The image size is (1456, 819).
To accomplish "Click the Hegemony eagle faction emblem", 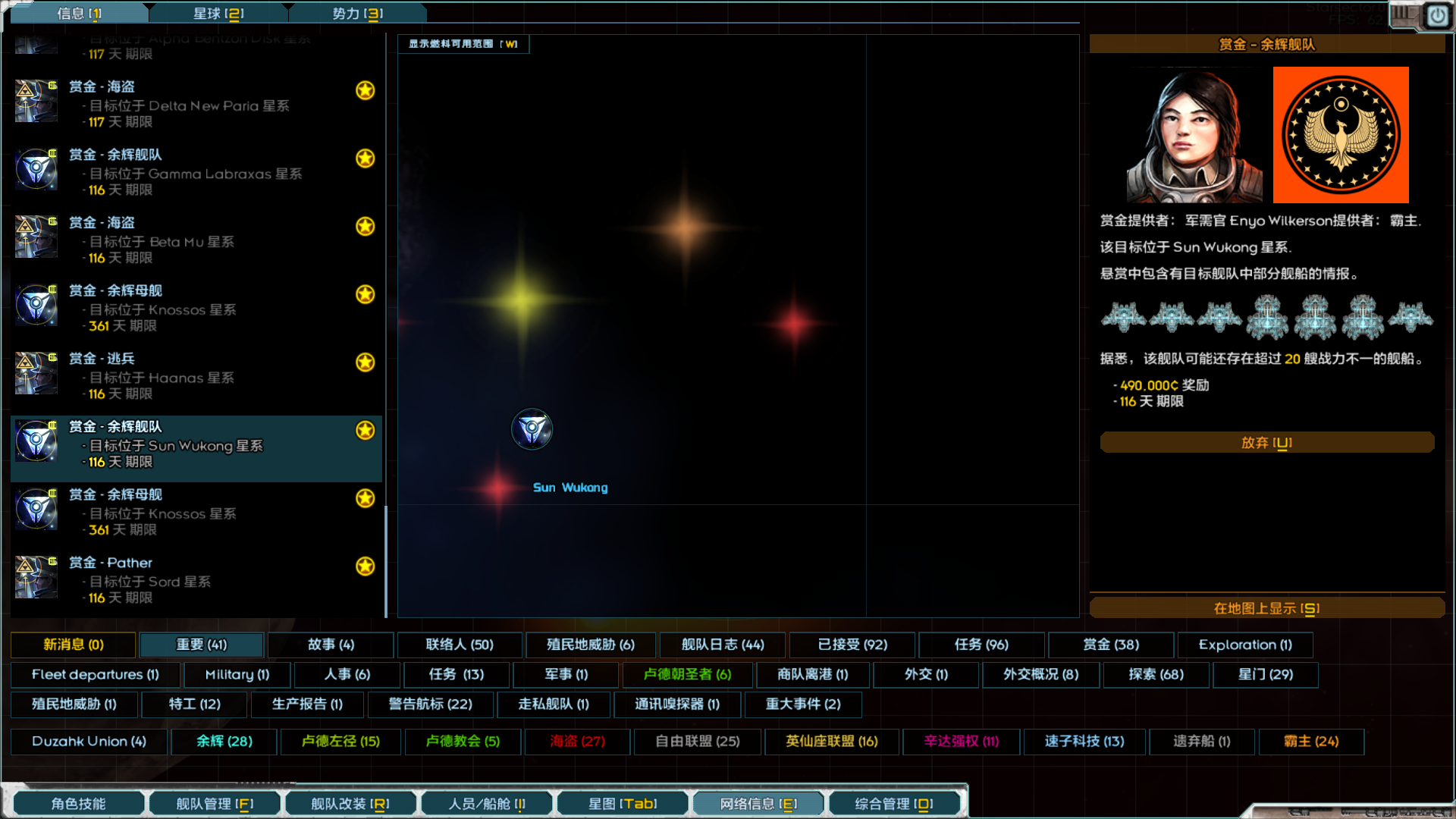I will 1340,135.
